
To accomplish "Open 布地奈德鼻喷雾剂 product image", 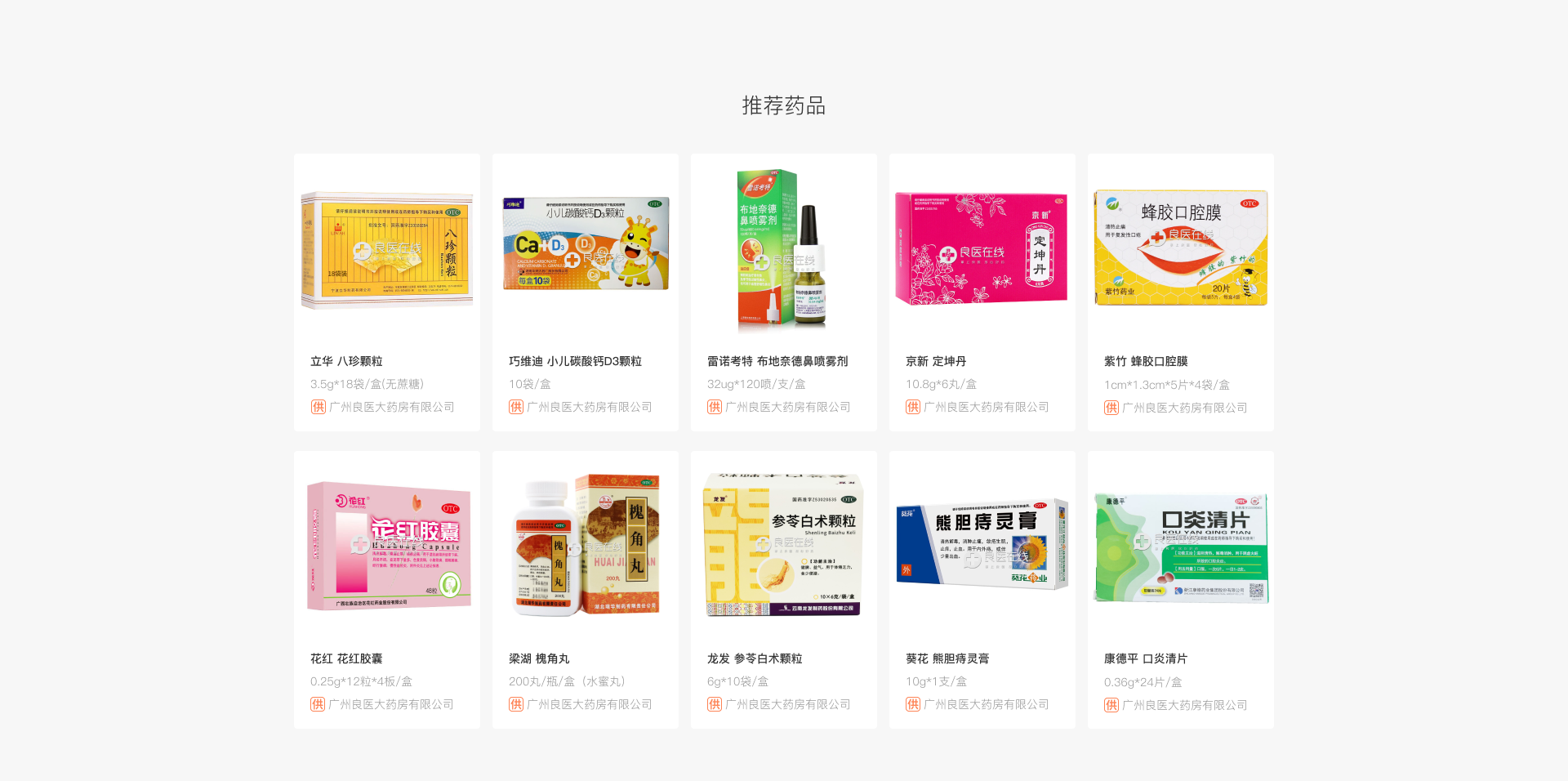I will (782, 249).
